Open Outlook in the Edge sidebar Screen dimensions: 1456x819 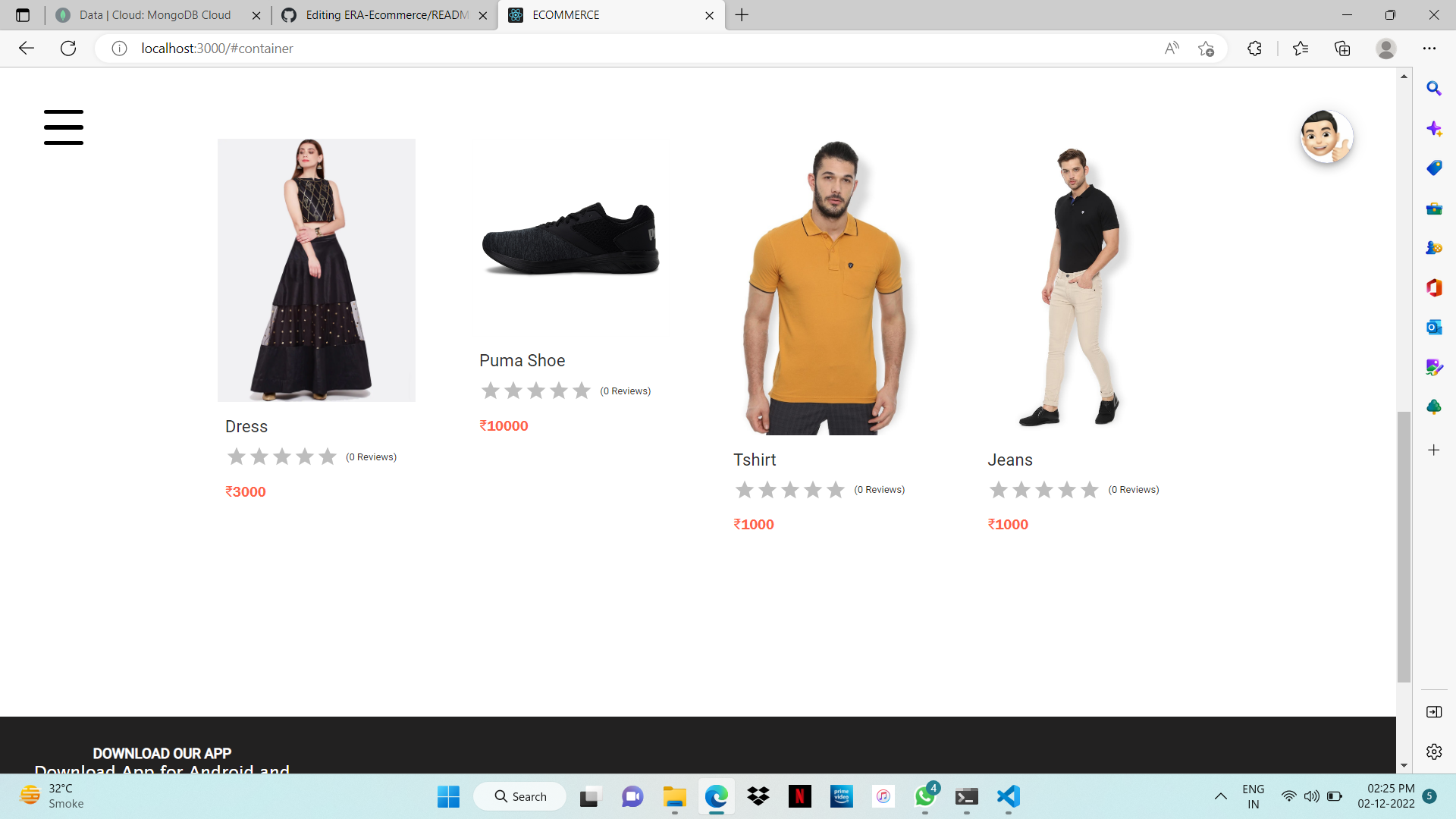1434,327
